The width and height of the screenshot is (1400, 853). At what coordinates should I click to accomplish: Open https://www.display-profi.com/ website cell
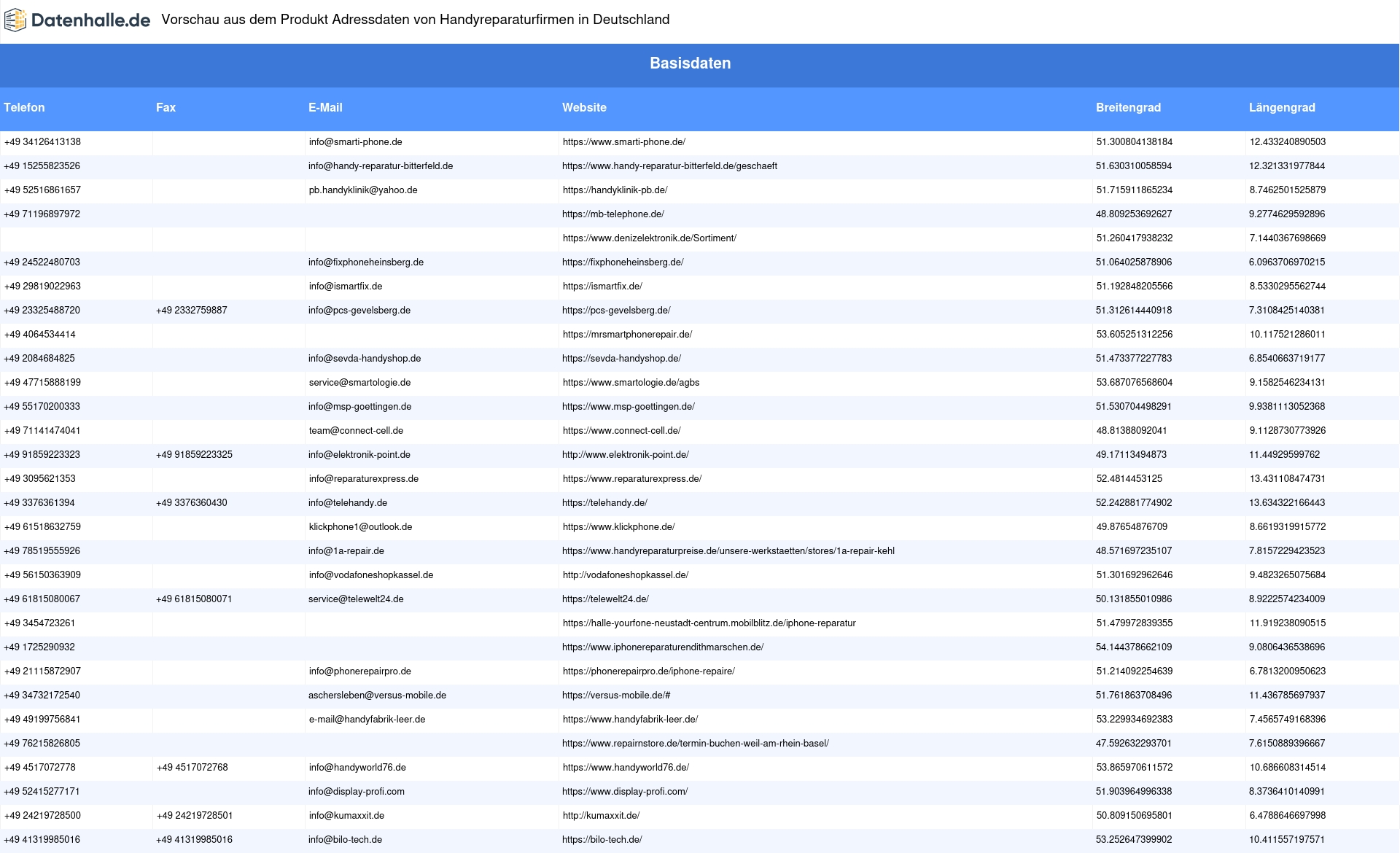[625, 792]
